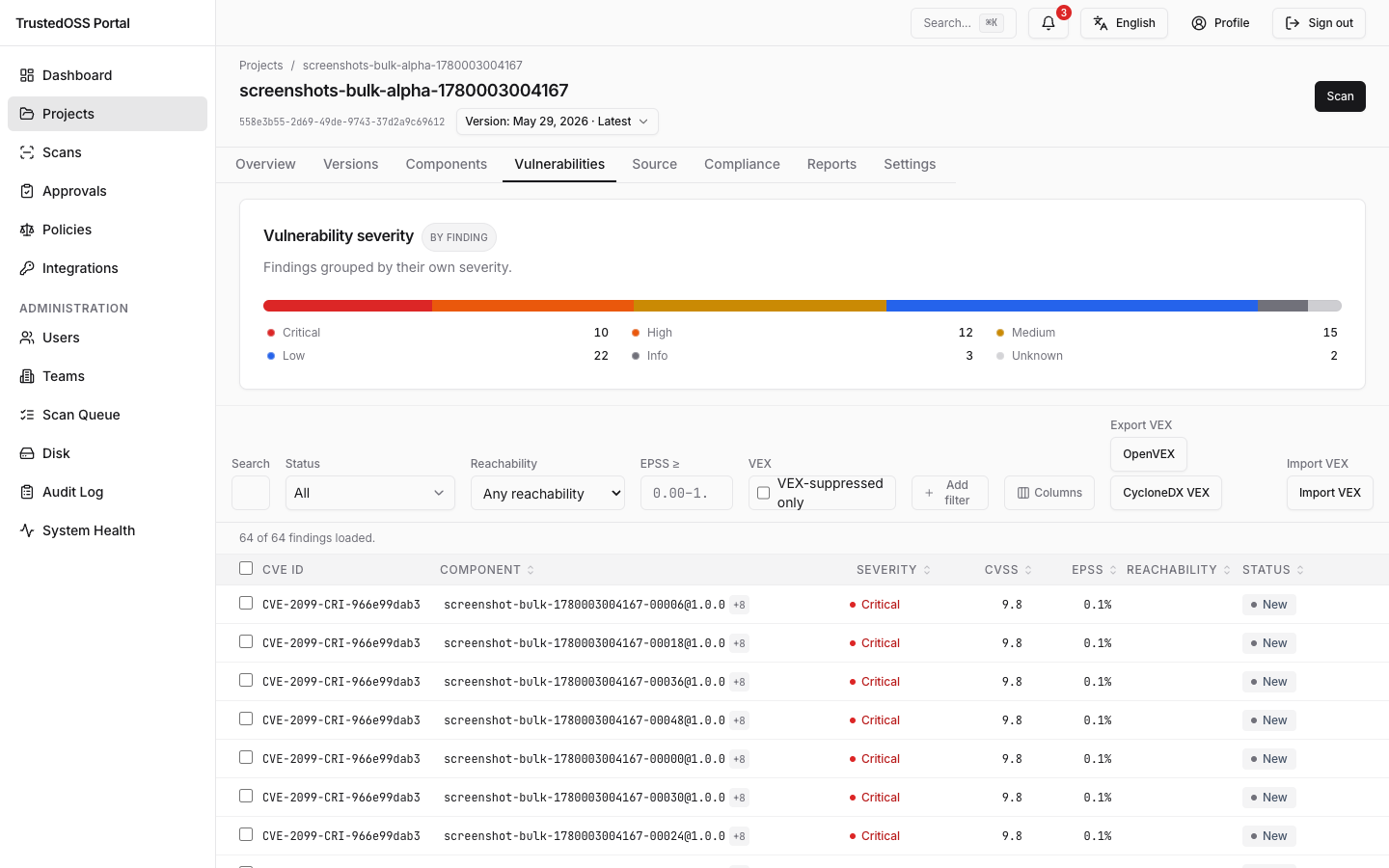Switch to the Source tab
This screenshot has width=1389, height=868.
(x=654, y=164)
